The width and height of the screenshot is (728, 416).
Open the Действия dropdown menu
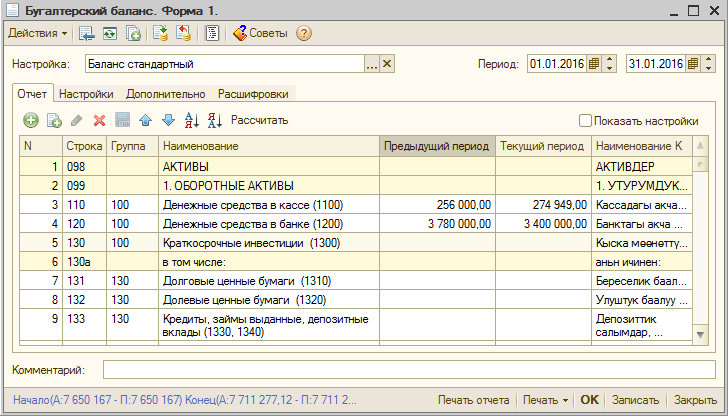tap(38, 33)
